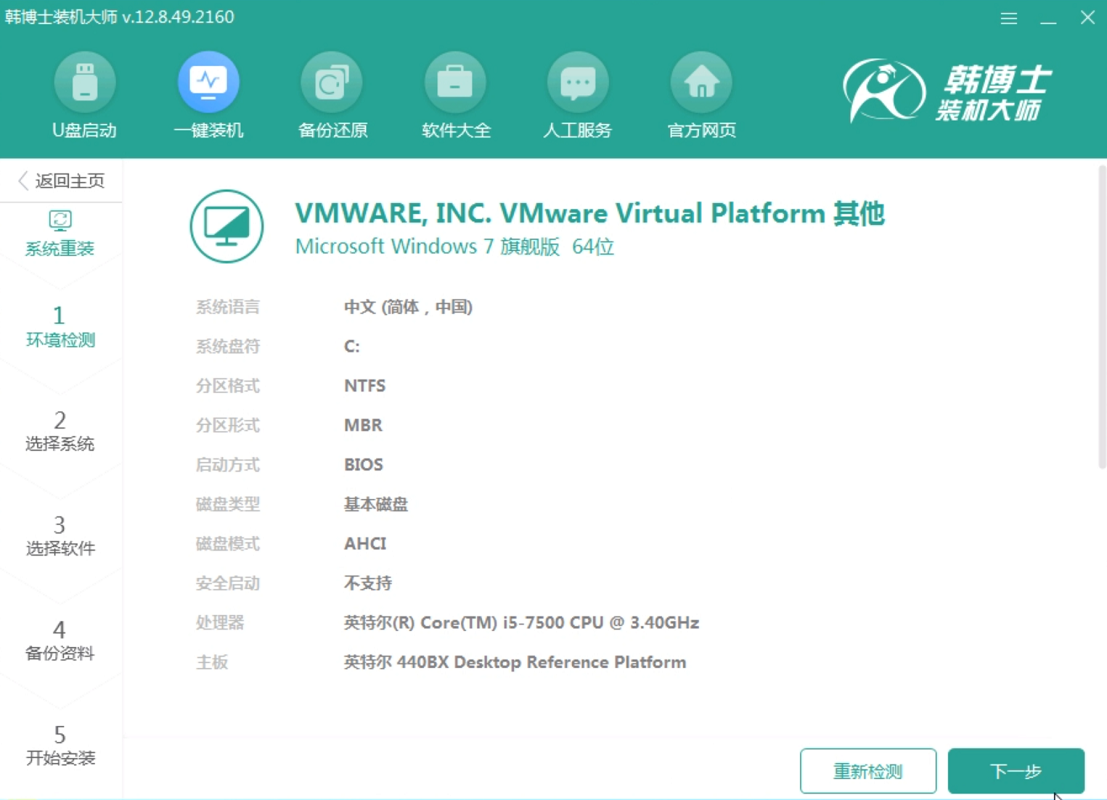Viewport: 1107px width, 800px height.
Task: Select step 3 选择软件
Action: tap(60, 535)
